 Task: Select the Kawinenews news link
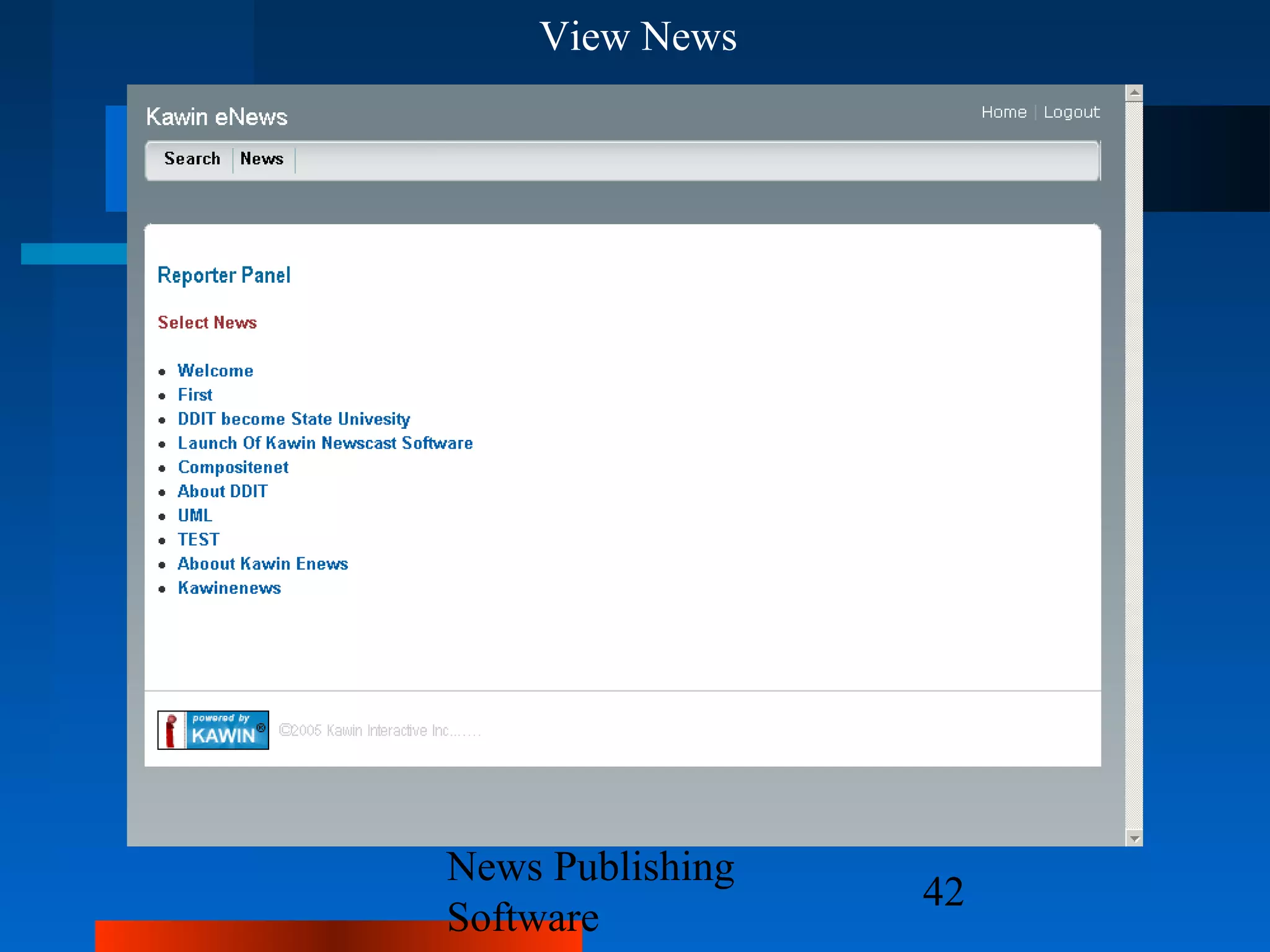point(229,588)
